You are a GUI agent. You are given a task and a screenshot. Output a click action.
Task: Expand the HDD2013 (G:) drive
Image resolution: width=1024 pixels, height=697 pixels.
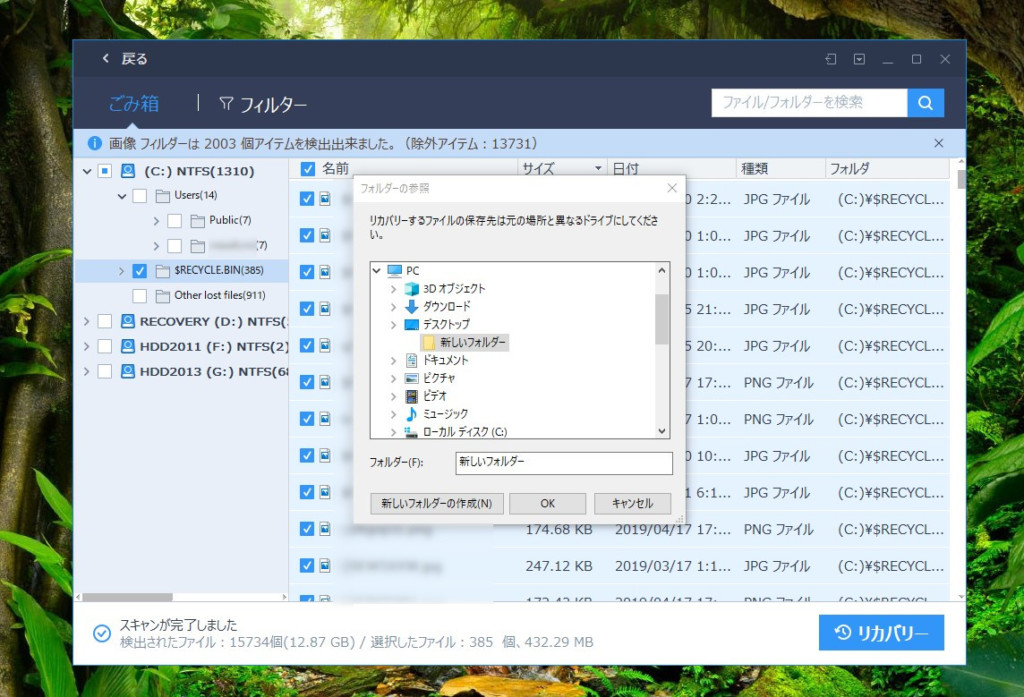(86, 371)
